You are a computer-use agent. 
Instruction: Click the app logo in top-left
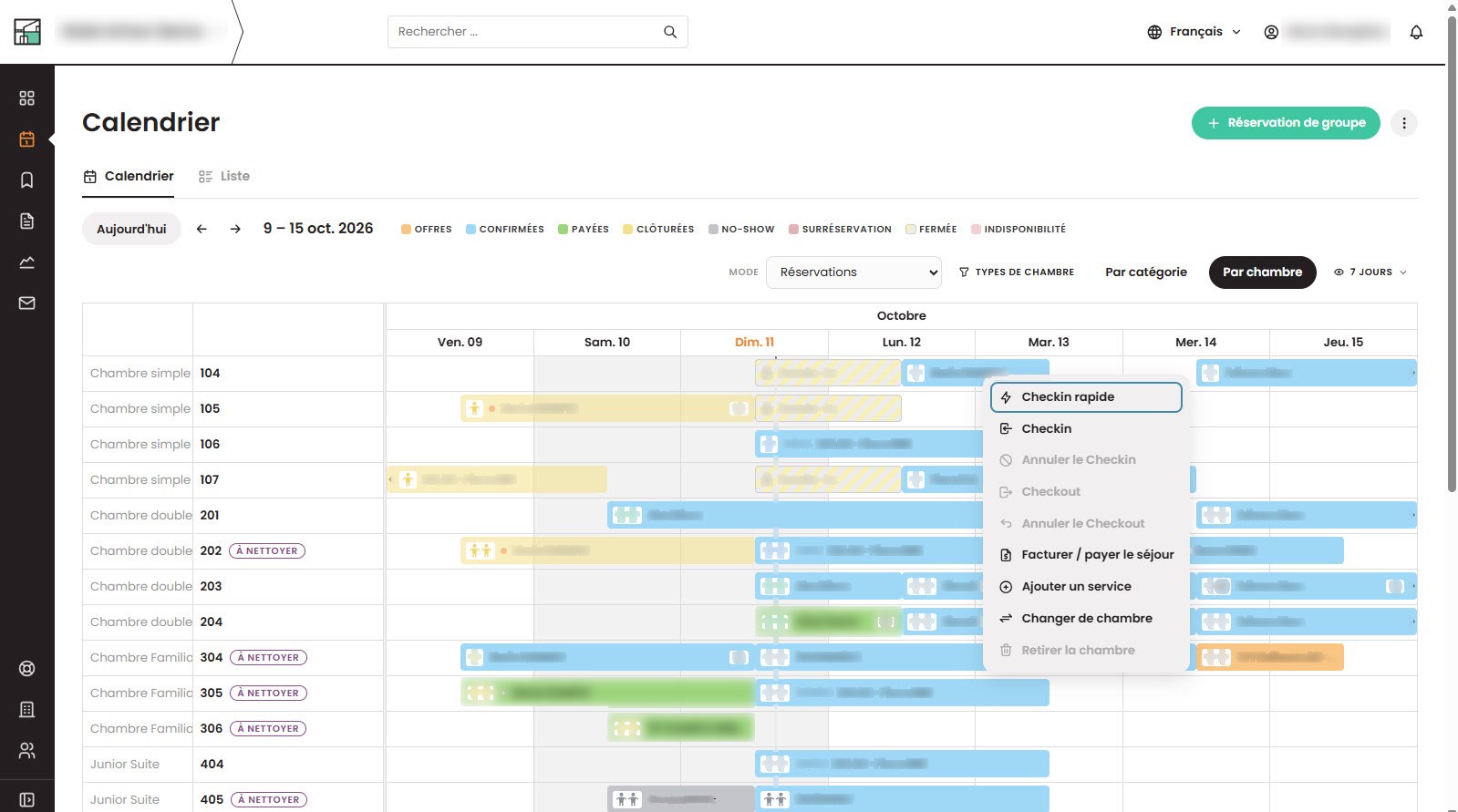(x=27, y=32)
